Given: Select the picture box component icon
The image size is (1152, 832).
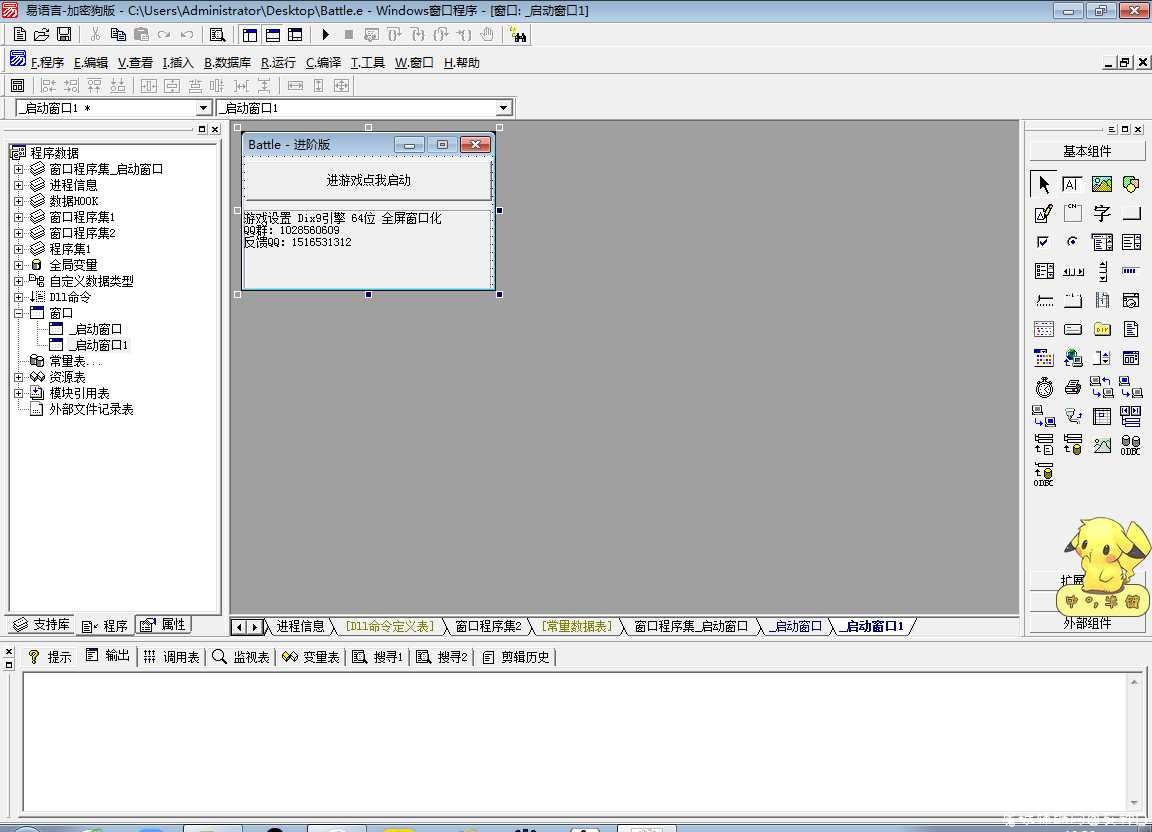Looking at the screenshot, I should tap(1101, 184).
